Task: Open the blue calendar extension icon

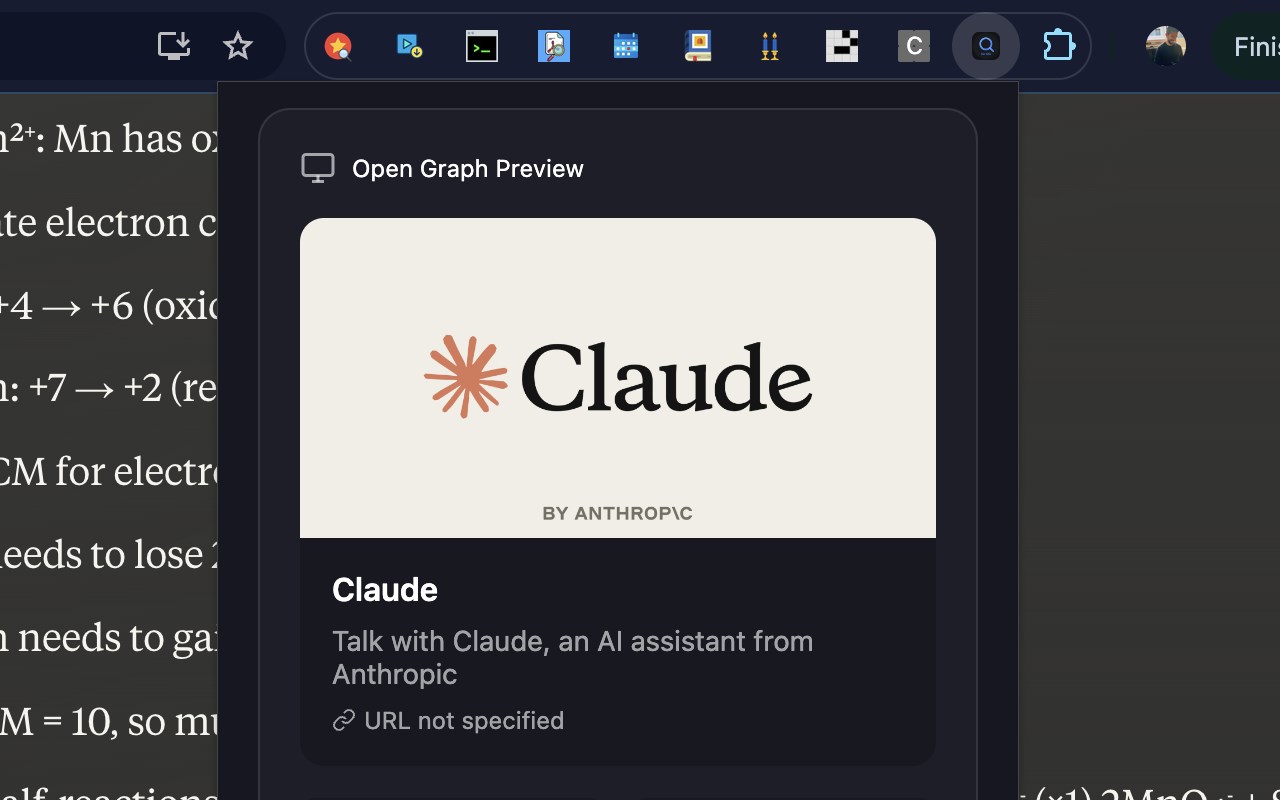Action: (x=626, y=46)
